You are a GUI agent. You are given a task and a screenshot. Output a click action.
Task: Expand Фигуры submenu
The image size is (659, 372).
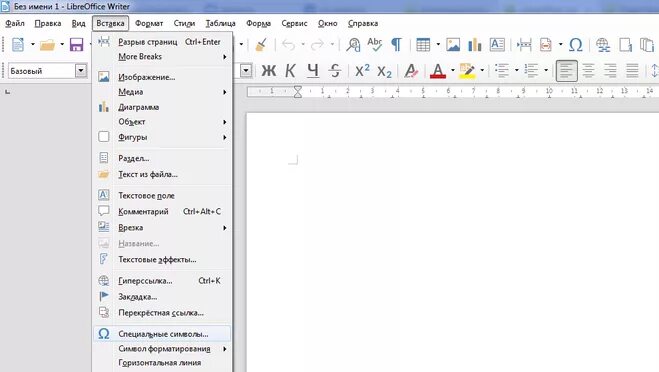click(162, 137)
